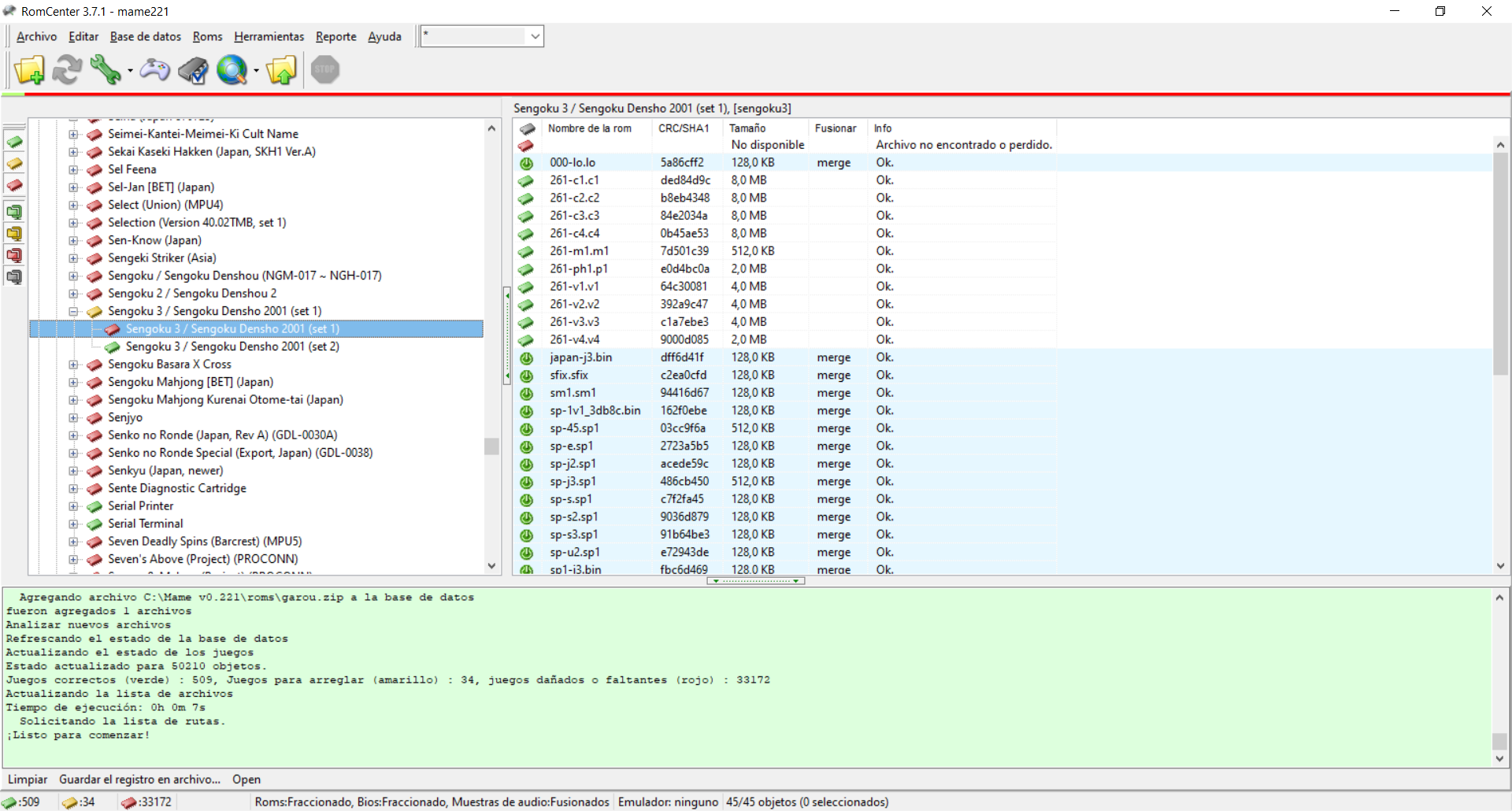Open the Roms menu
The height and width of the screenshot is (811, 1512).
coord(208,36)
